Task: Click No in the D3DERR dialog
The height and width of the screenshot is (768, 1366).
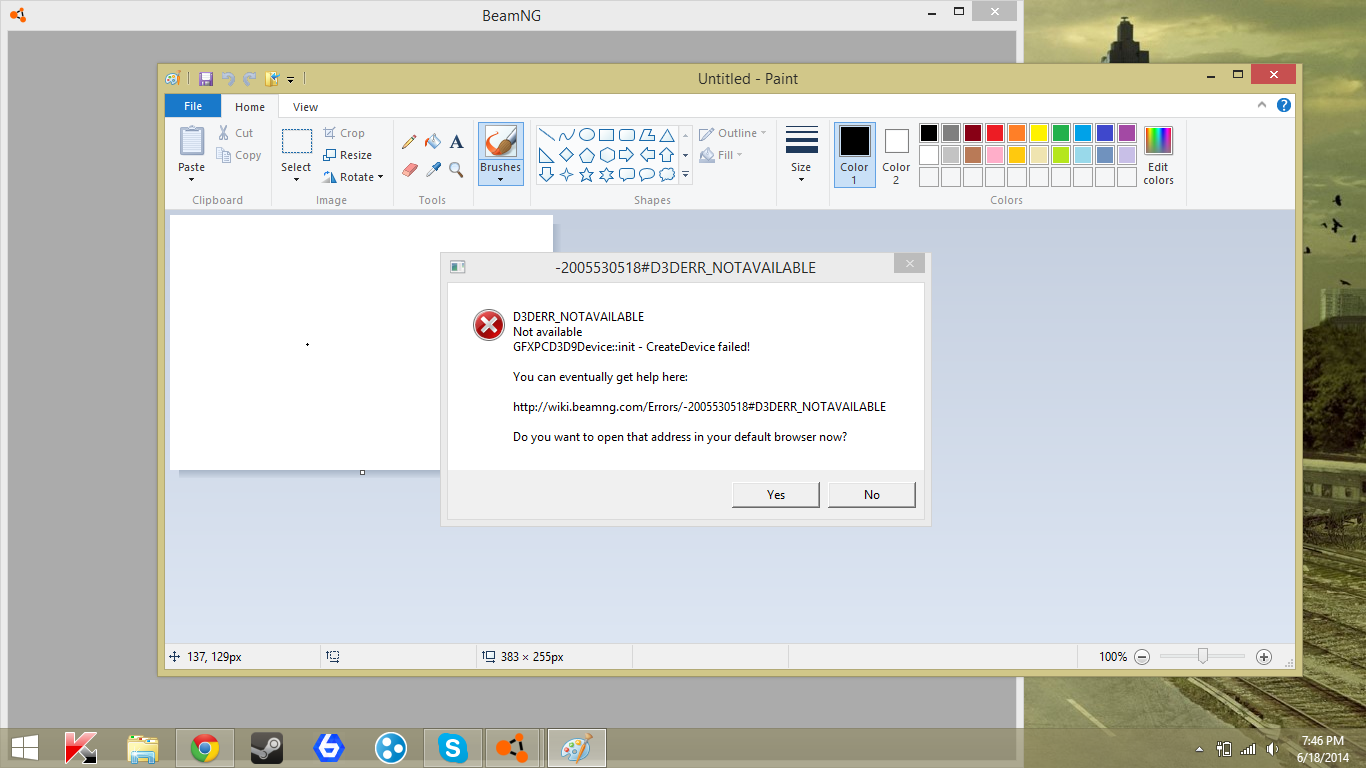Action: pos(872,495)
